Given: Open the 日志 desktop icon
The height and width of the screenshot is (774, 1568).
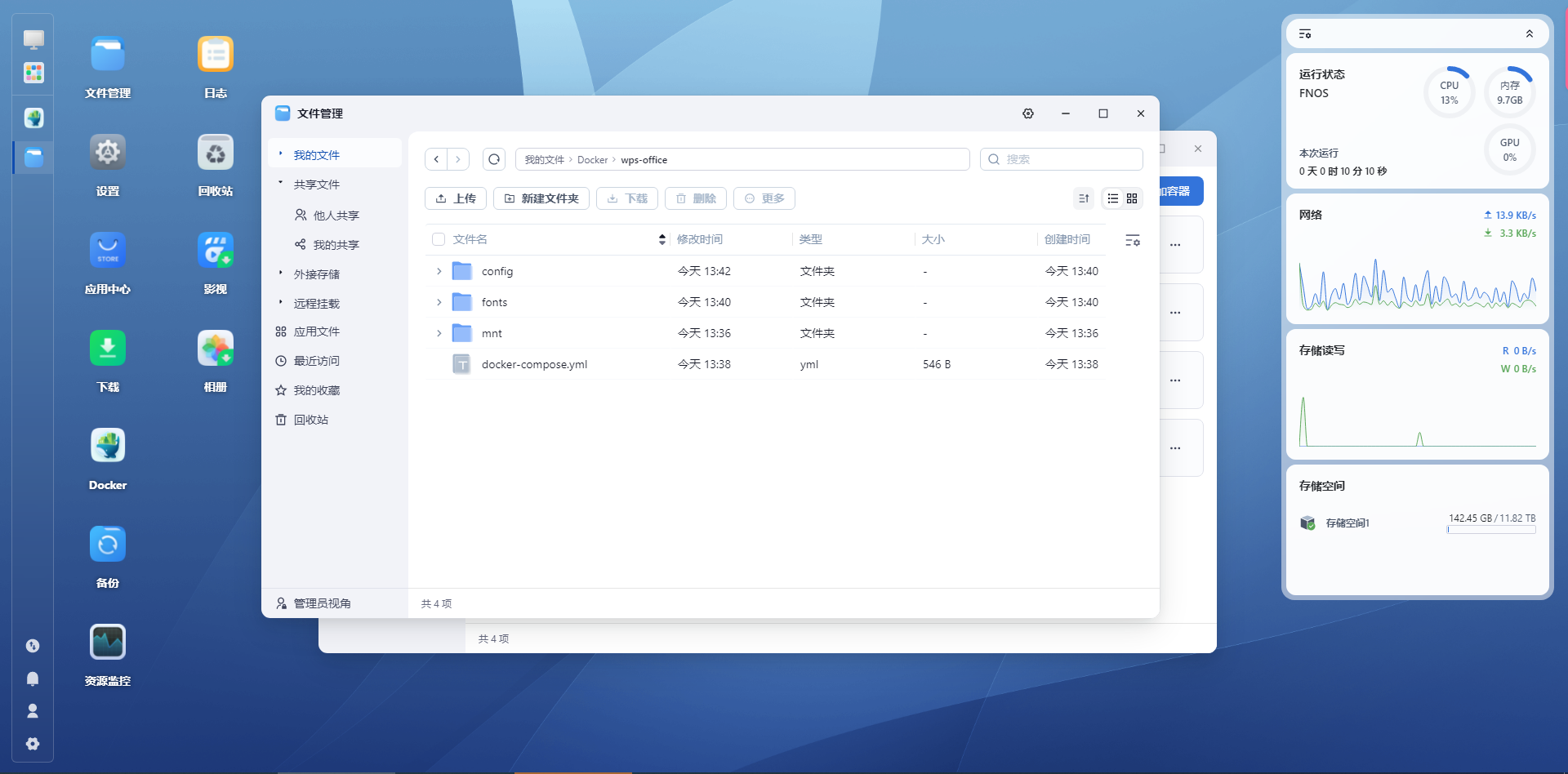Looking at the screenshot, I should coord(216,55).
